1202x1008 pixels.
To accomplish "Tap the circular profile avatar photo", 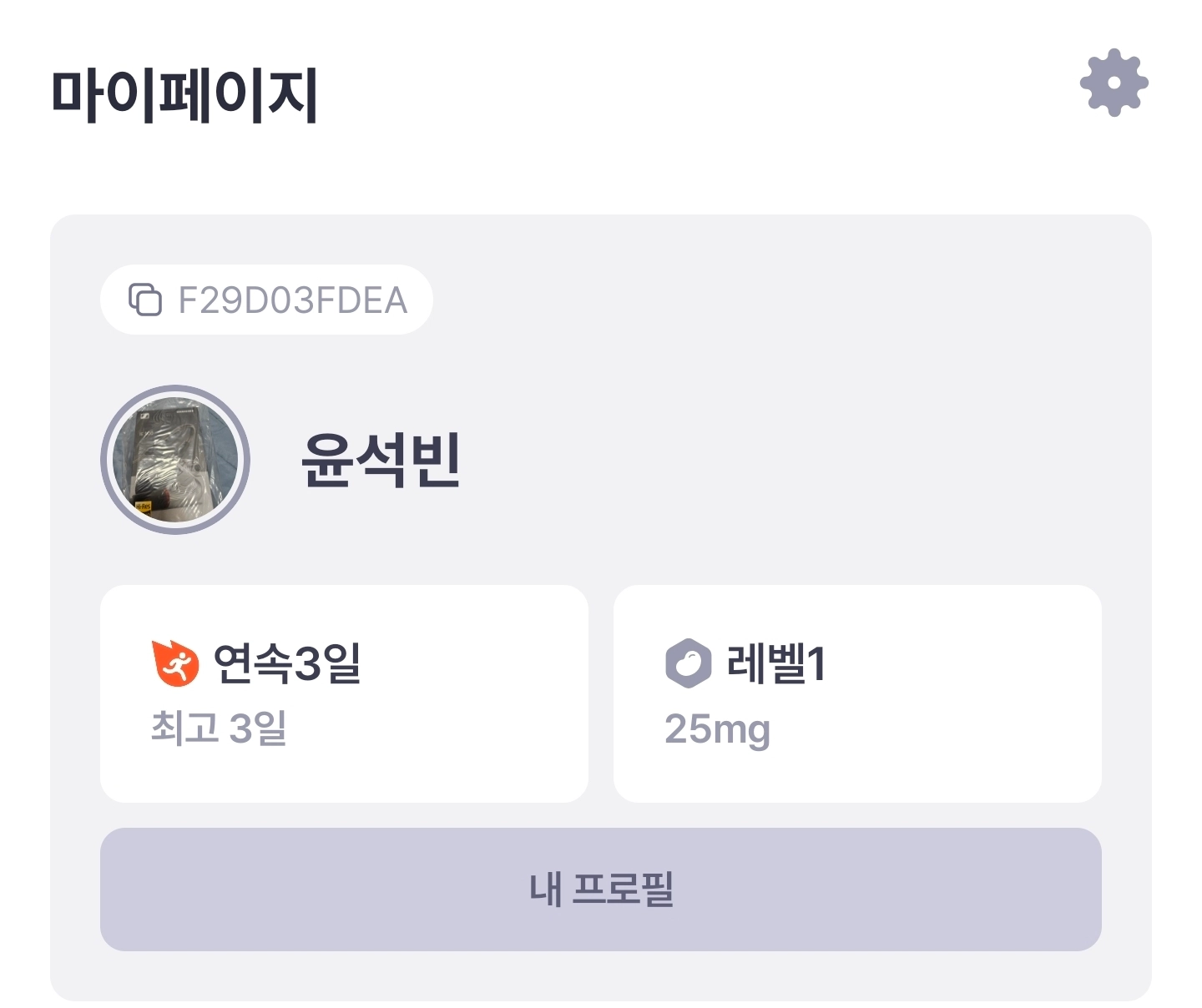I will coord(175,460).
